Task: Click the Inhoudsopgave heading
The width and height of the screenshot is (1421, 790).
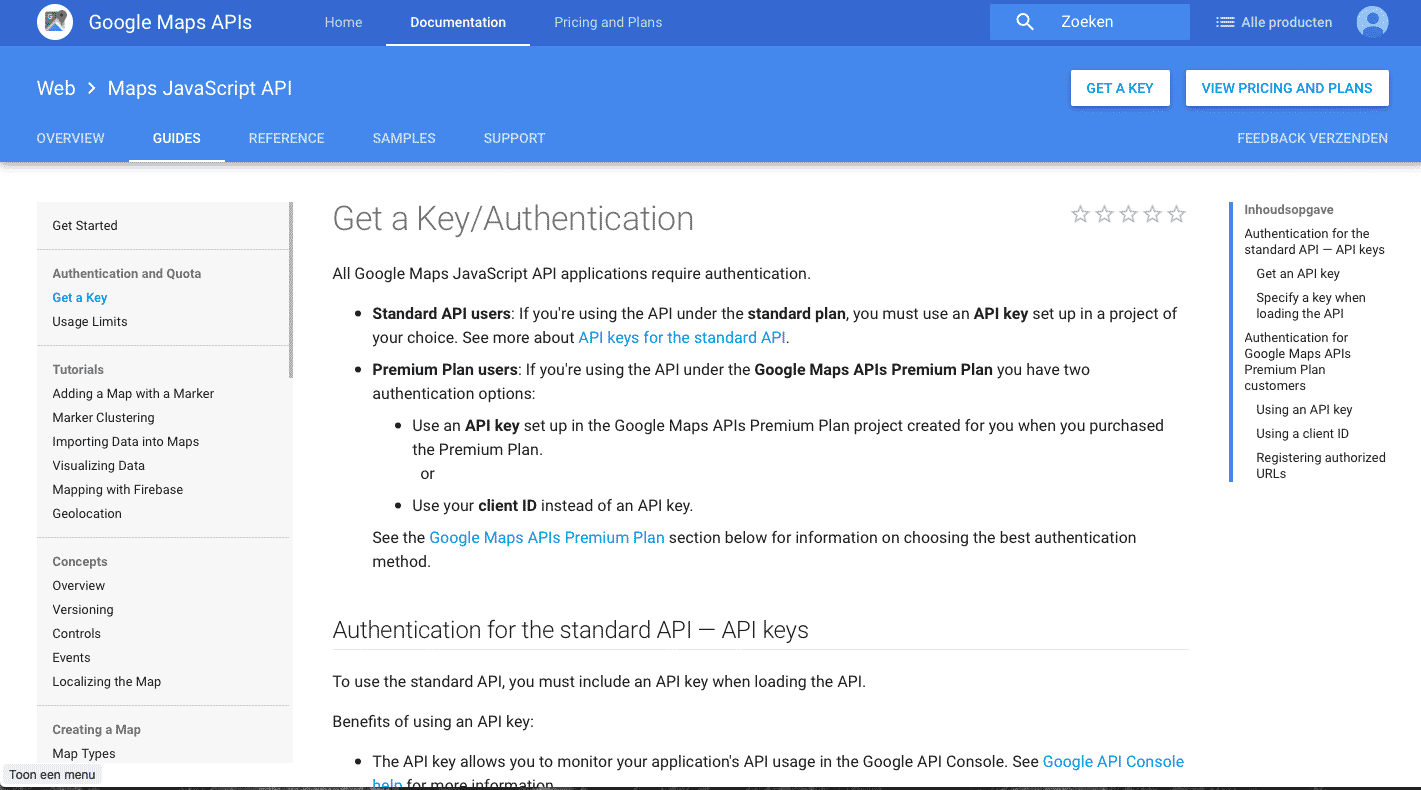Action: coord(1289,210)
